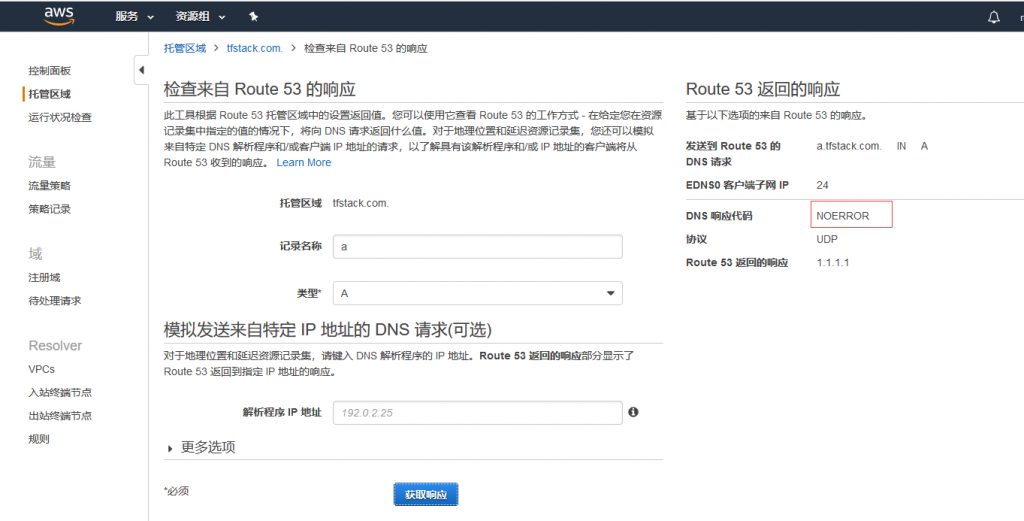Image resolution: width=1024 pixels, height=521 pixels.
Task: Click hosted zone value tfstack.com.
Action: click(360, 203)
